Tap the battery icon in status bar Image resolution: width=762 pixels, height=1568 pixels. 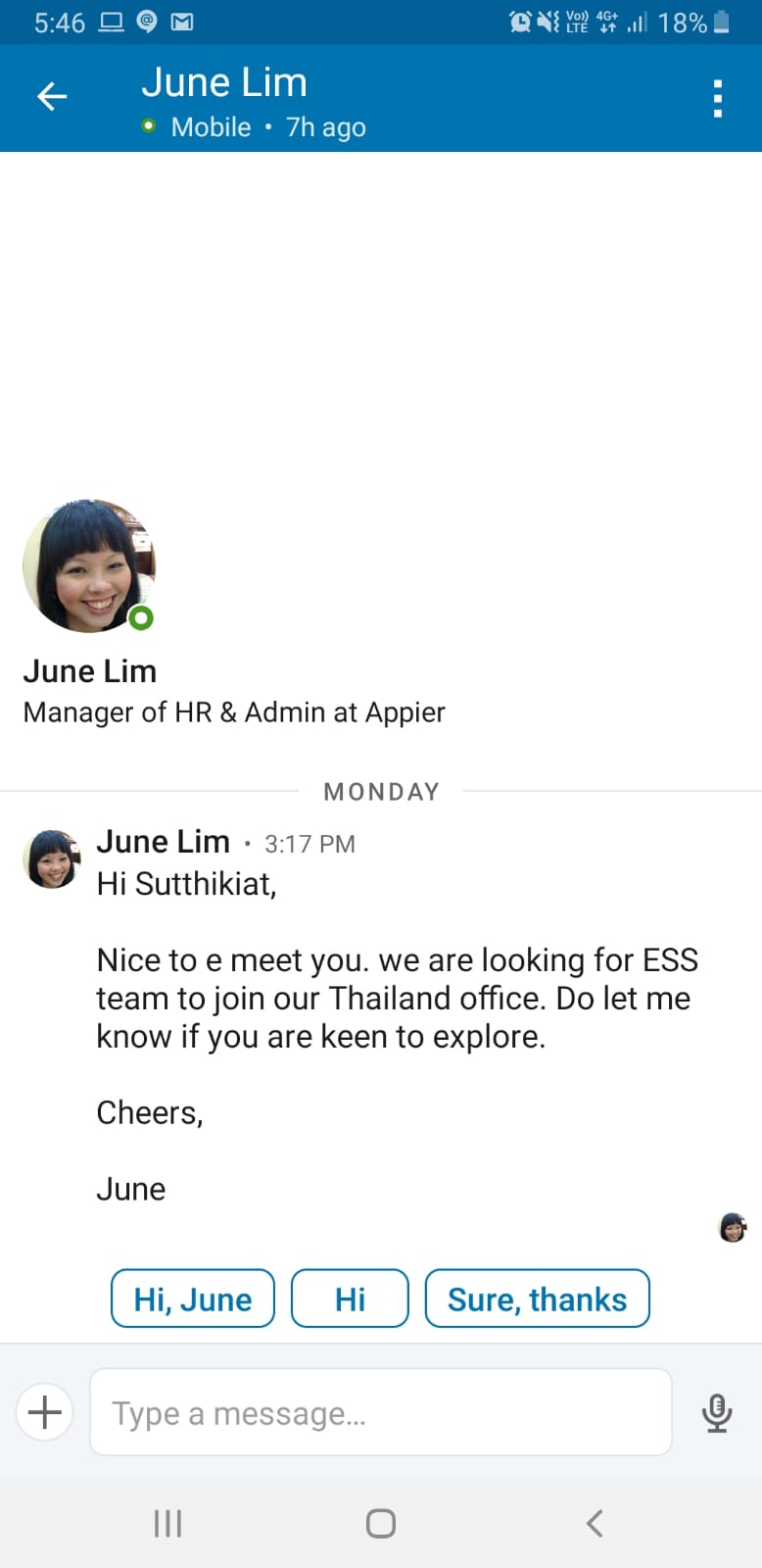722,22
